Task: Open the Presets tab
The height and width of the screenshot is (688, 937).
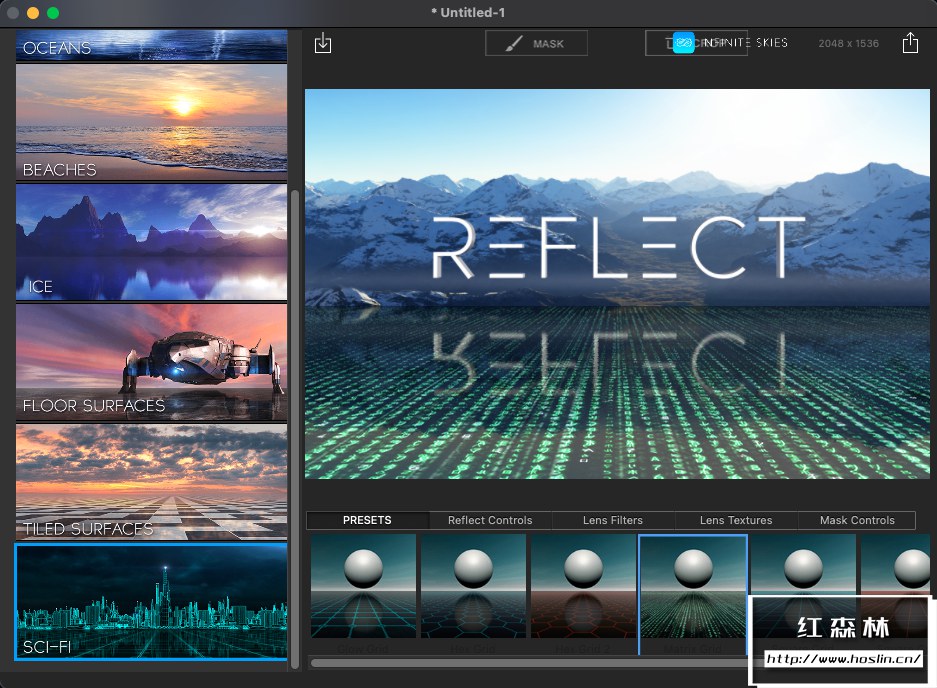Action: 367,520
